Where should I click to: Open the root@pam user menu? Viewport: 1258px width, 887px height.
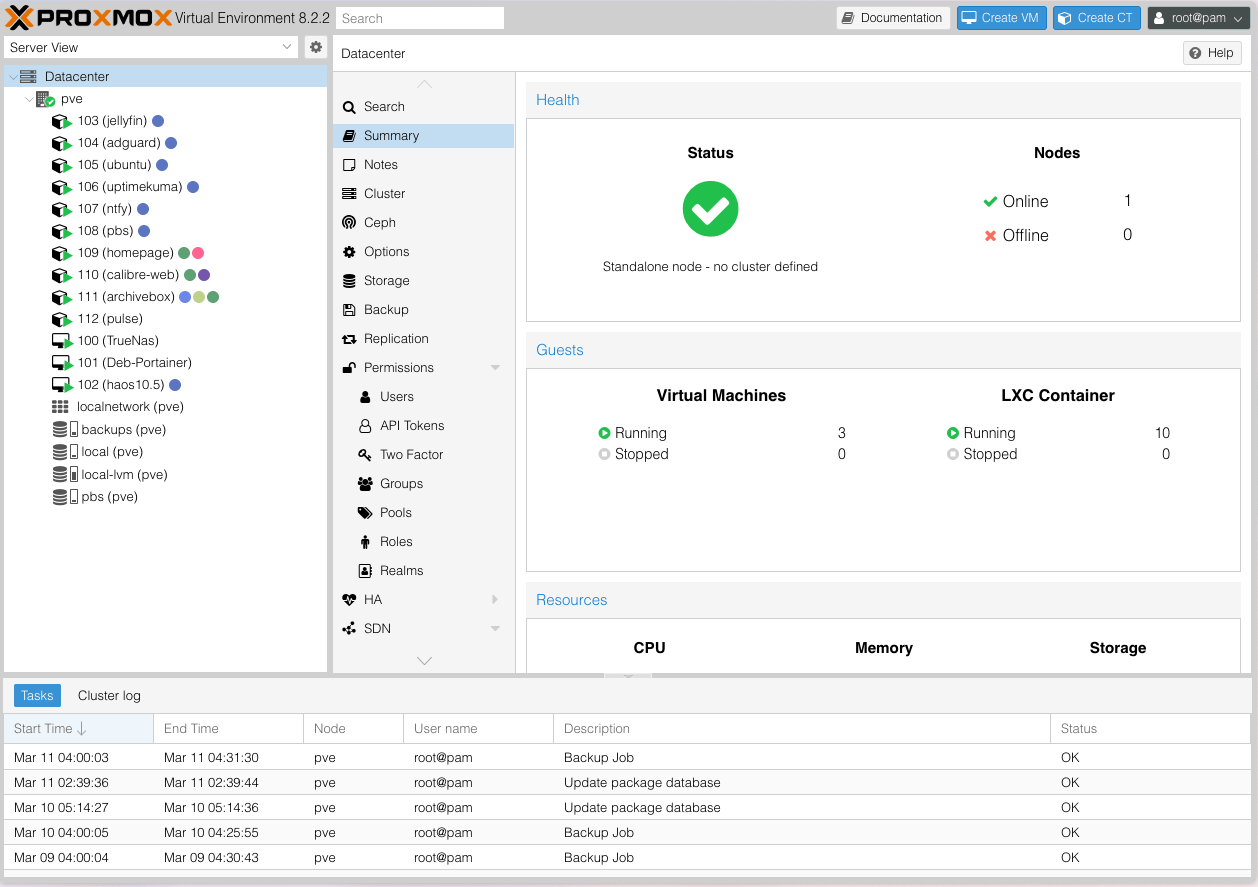pyautogui.click(x=1197, y=17)
